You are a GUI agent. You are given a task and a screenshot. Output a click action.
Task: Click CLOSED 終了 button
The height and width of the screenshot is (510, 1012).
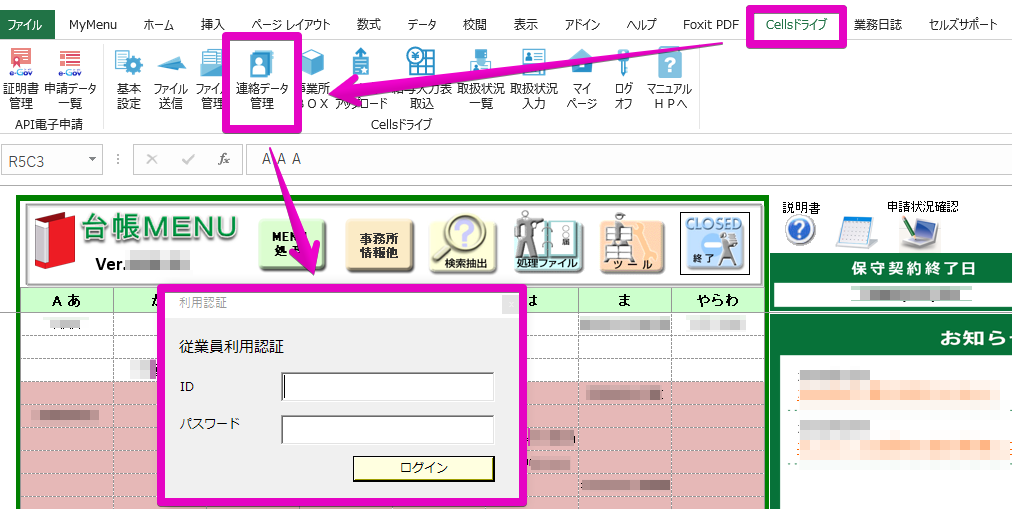click(x=714, y=243)
